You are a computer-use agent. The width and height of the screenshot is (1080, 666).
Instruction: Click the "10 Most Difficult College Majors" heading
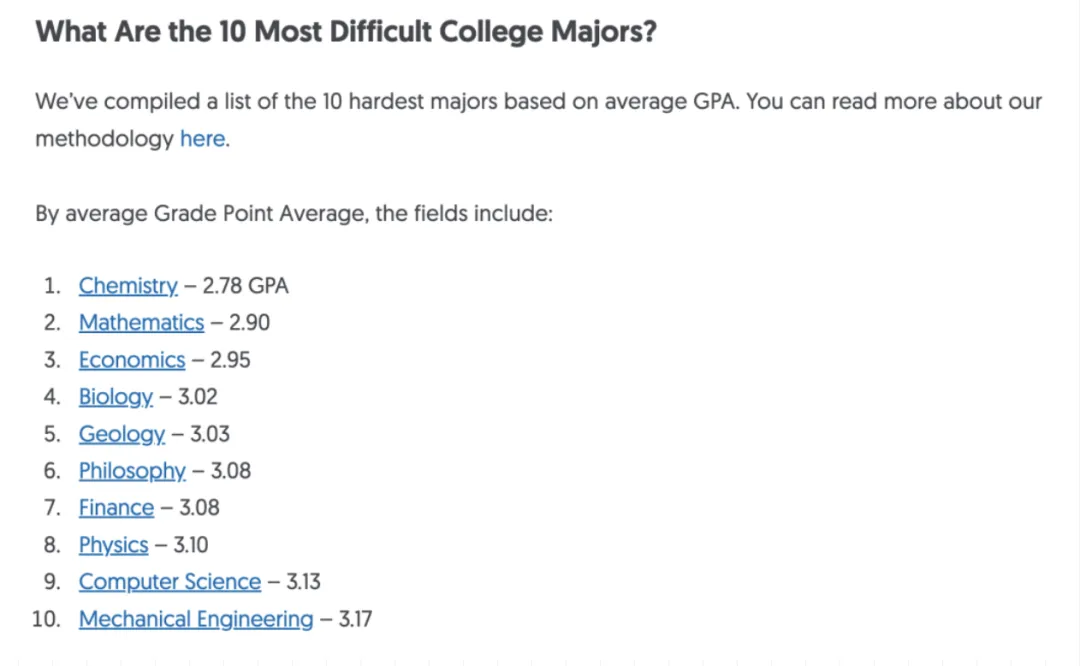pyautogui.click(x=346, y=32)
